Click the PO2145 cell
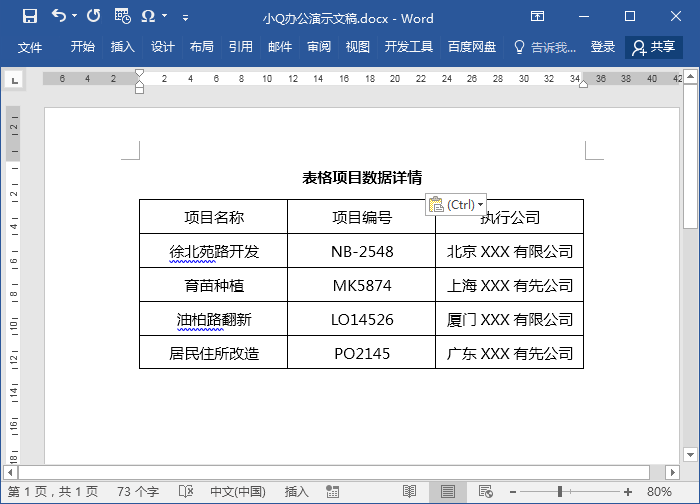700x504 pixels. [x=362, y=353]
